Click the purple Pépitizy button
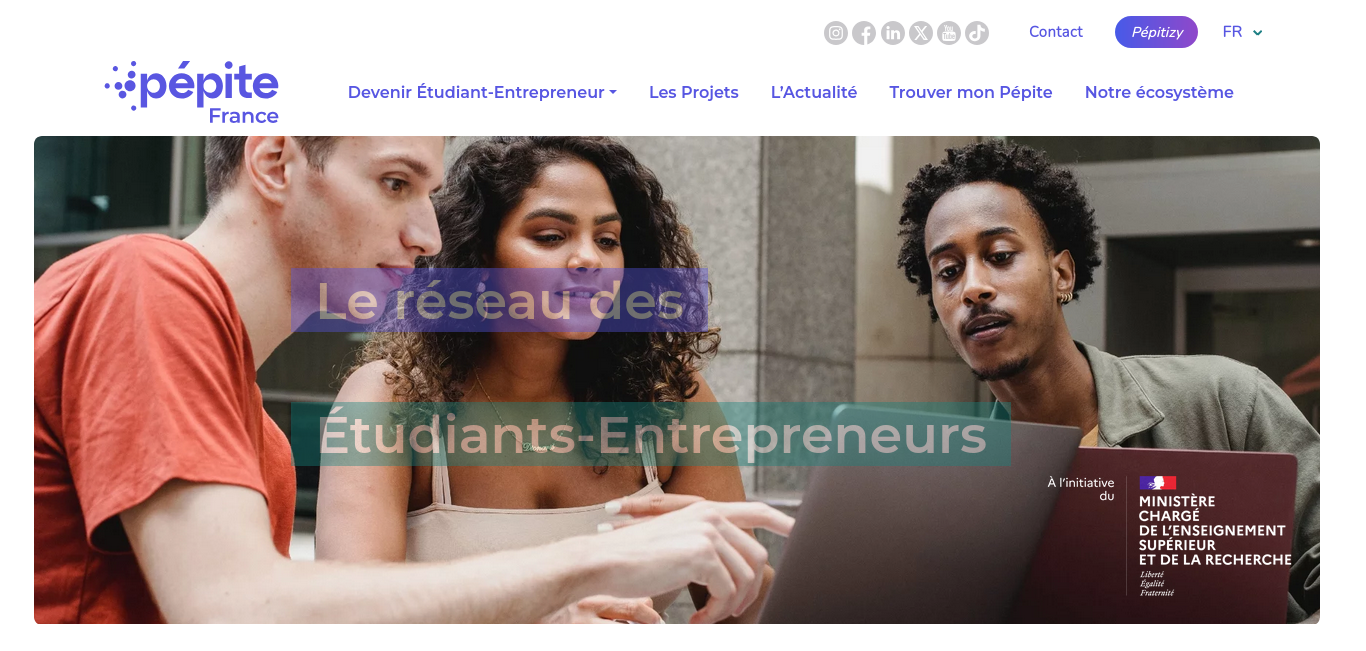 [x=1156, y=32]
